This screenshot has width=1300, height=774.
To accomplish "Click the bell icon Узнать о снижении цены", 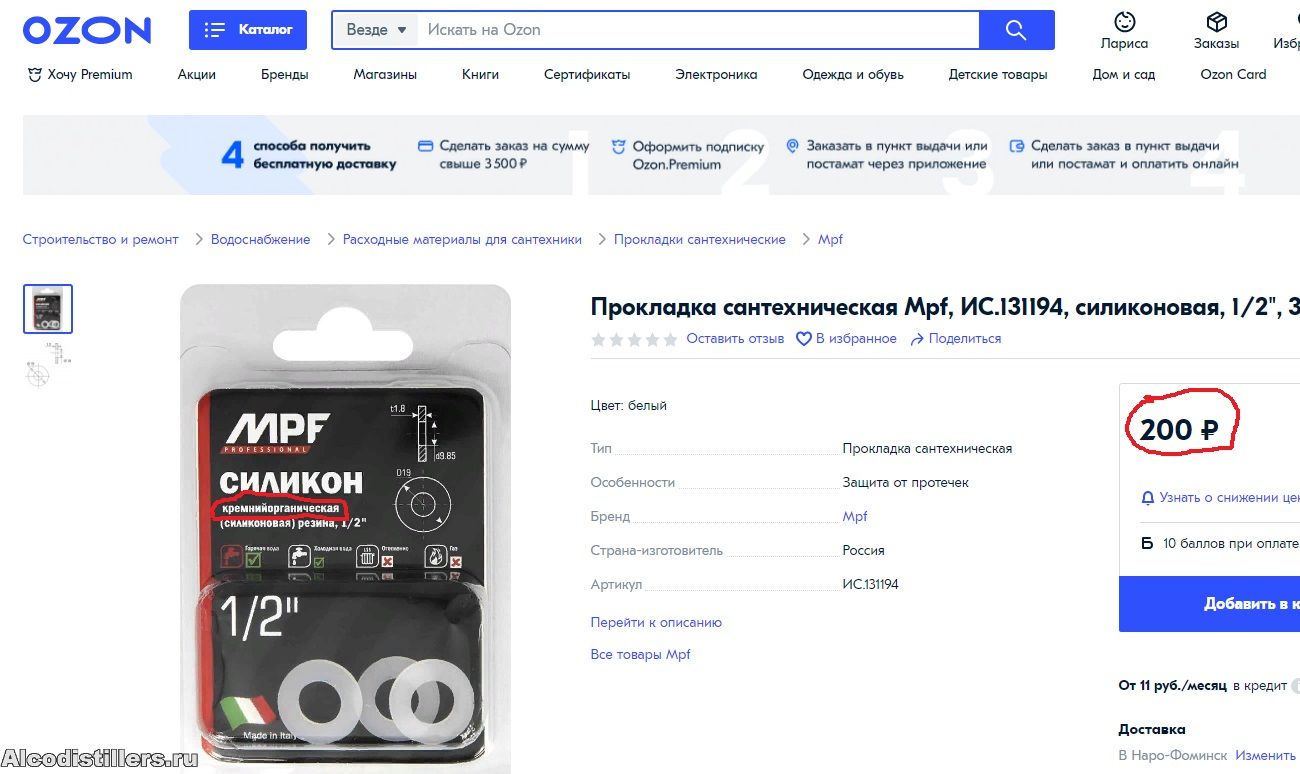I will point(1148,497).
